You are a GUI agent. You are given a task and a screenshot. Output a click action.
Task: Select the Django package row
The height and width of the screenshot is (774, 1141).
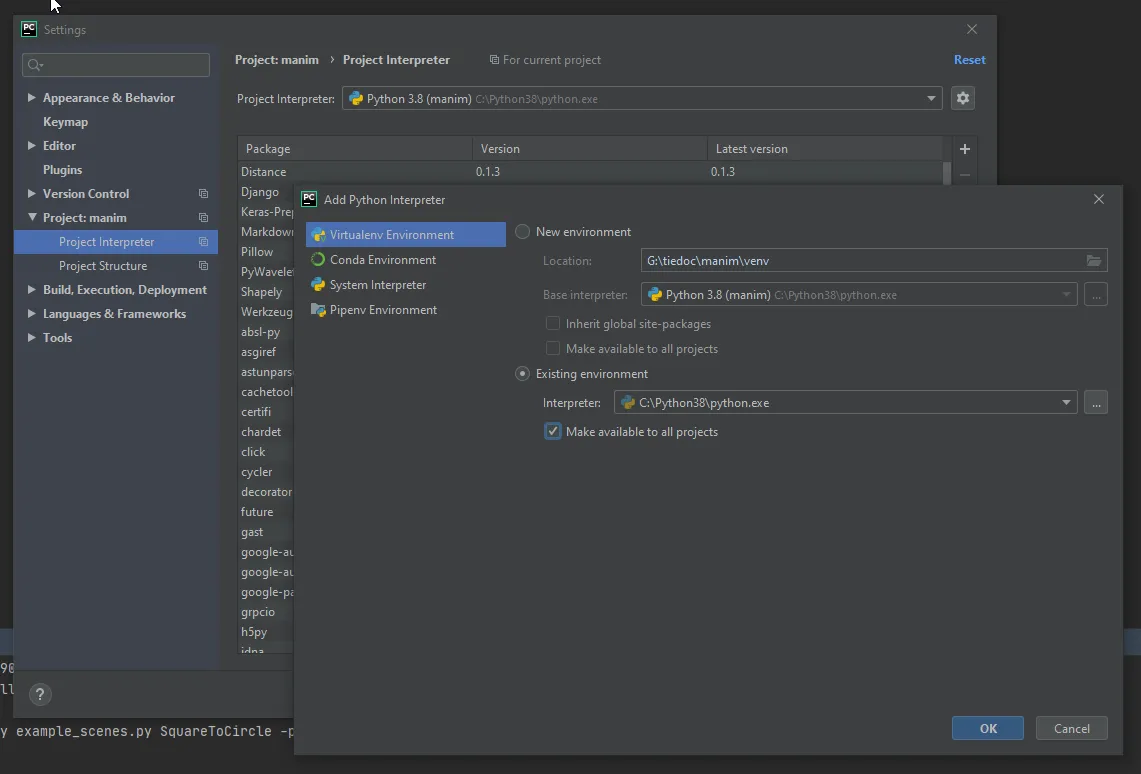pyautogui.click(x=266, y=192)
